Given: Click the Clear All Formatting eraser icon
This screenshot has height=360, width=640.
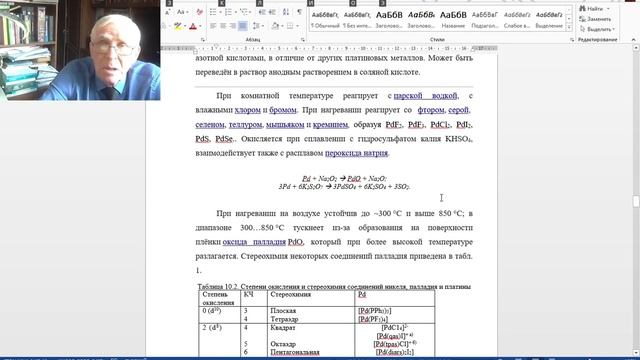Looking at the screenshot, I should (199, 12).
